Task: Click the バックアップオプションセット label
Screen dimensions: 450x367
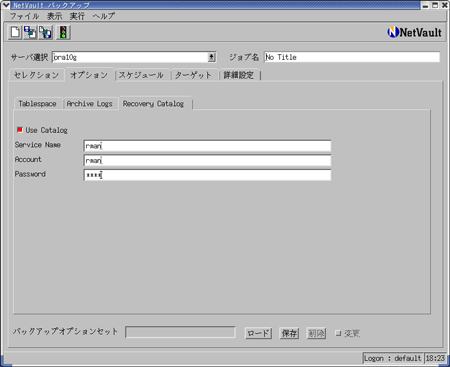Action: (65, 331)
